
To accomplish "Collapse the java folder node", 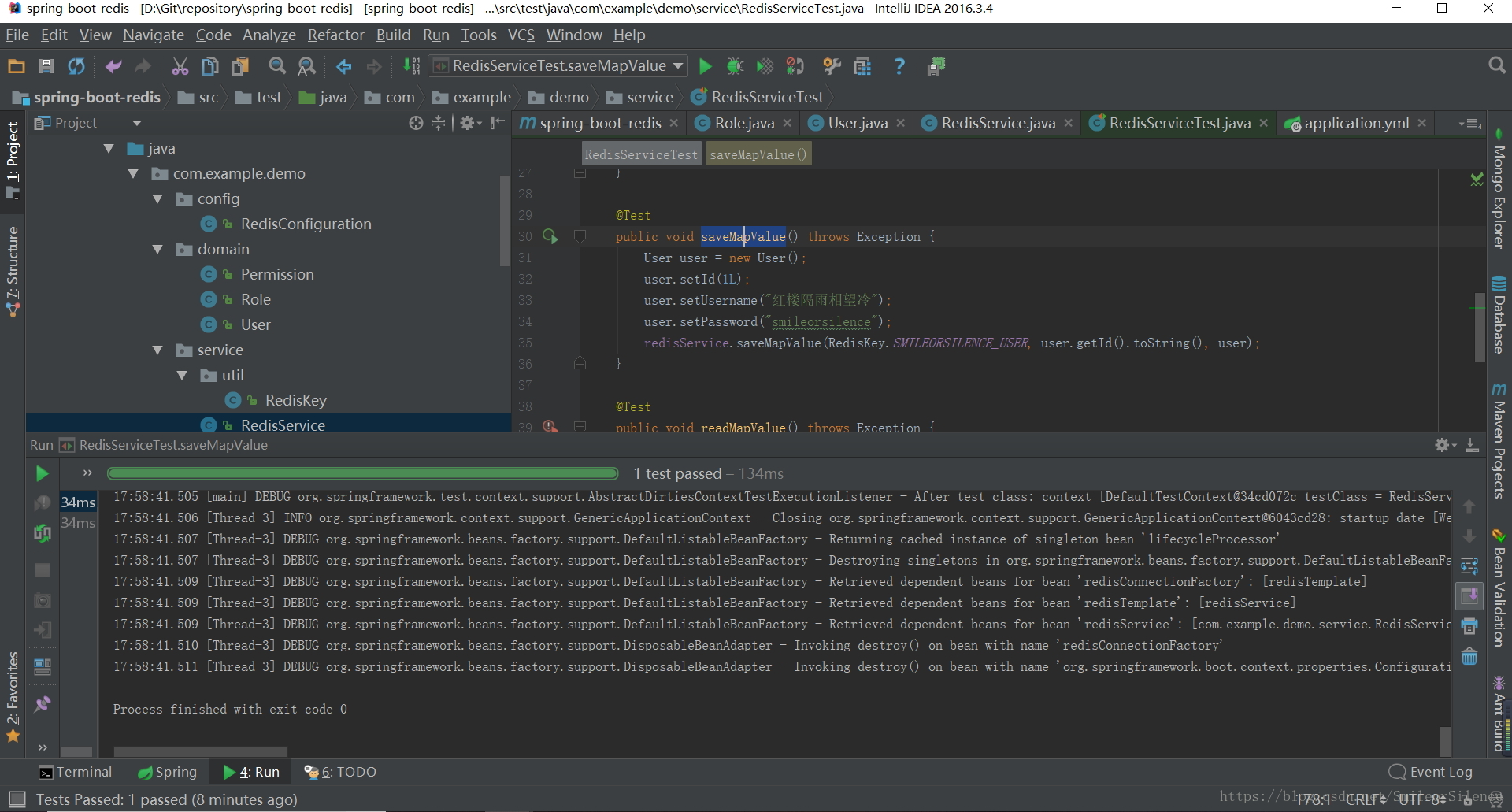I will pyautogui.click(x=109, y=148).
